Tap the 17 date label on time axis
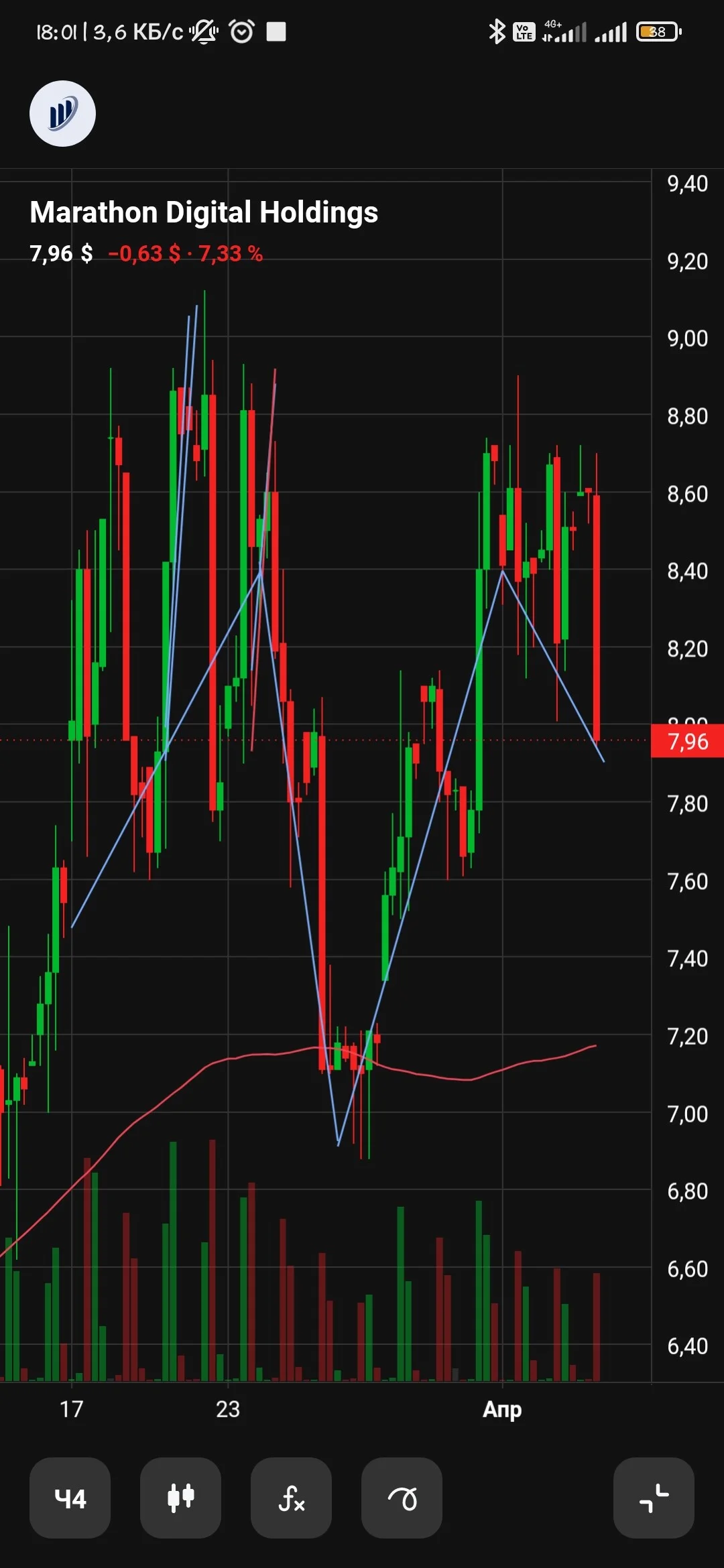 [x=71, y=1409]
